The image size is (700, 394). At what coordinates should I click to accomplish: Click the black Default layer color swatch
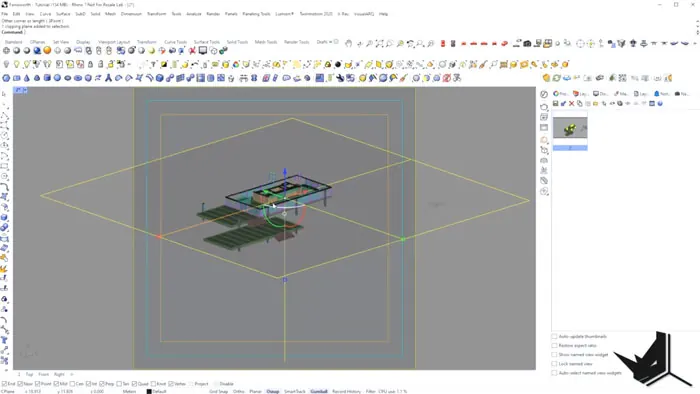click(149, 391)
